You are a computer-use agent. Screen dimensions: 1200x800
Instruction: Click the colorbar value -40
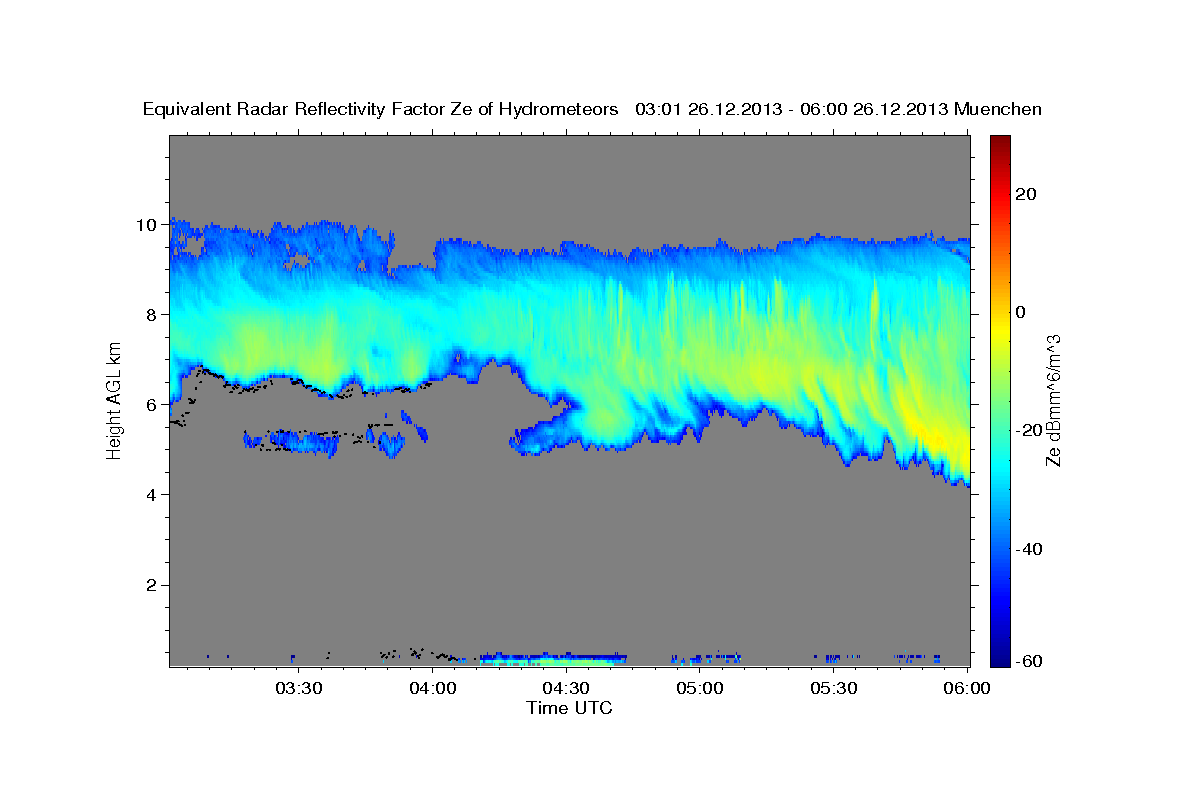(x=1027, y=549)
